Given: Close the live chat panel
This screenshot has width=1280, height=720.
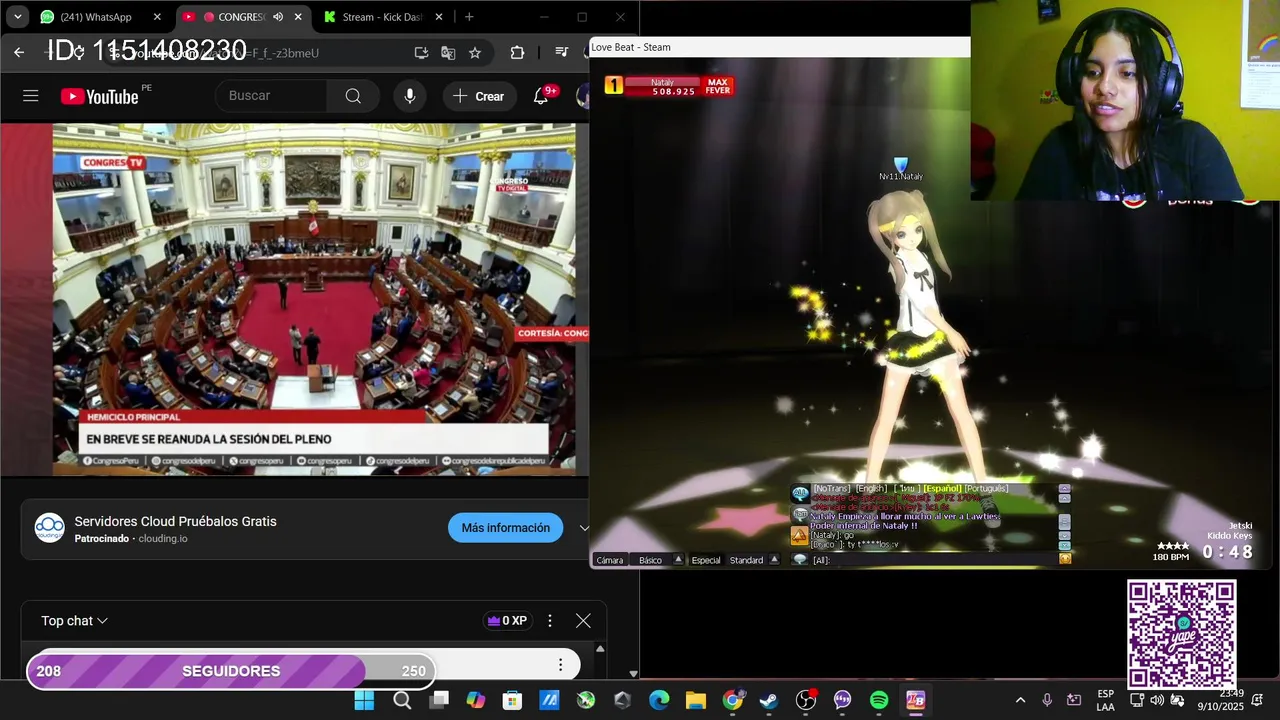Looking at the screenshot, I should point(583,621).
